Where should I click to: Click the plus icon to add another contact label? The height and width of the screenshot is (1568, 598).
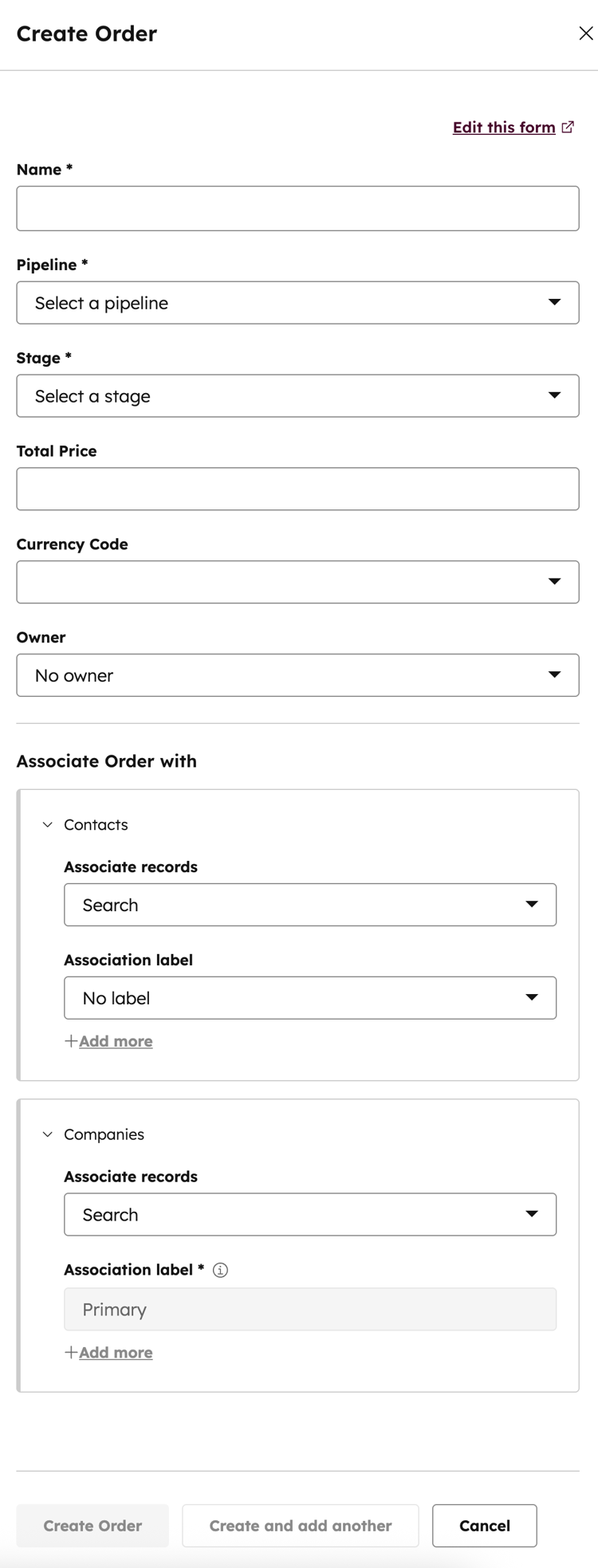click(x=70, y=1040)
